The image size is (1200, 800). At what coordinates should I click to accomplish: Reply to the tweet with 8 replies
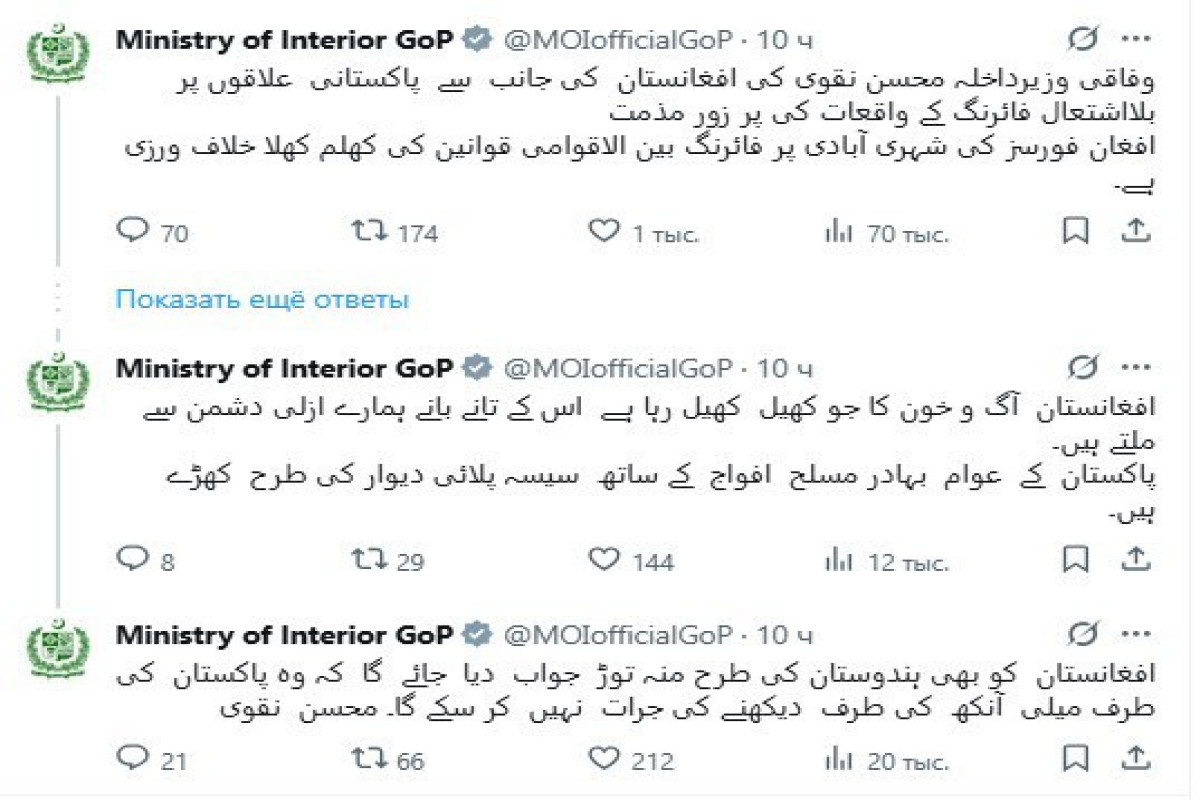(133, 560)
